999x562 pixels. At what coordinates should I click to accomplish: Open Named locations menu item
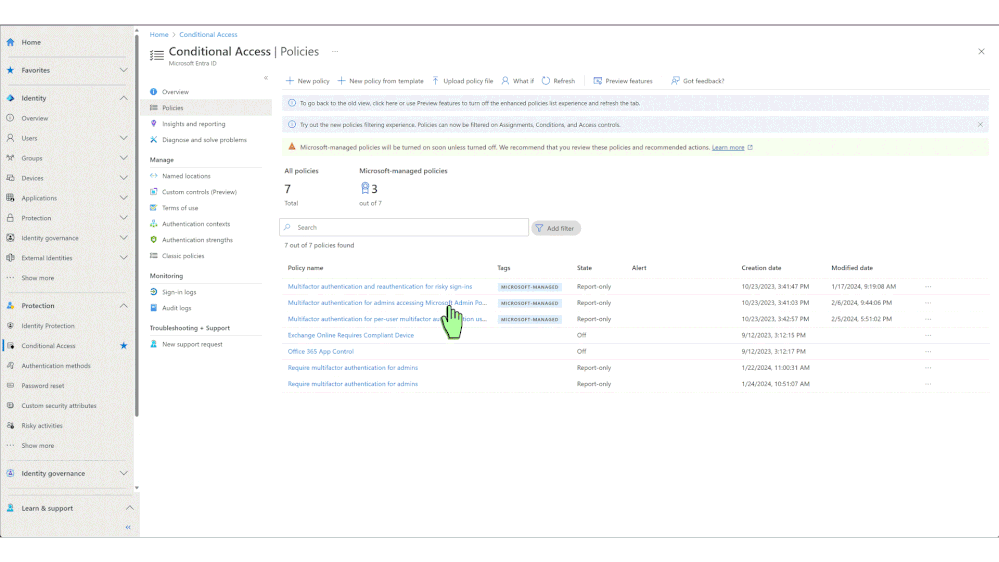186,176
